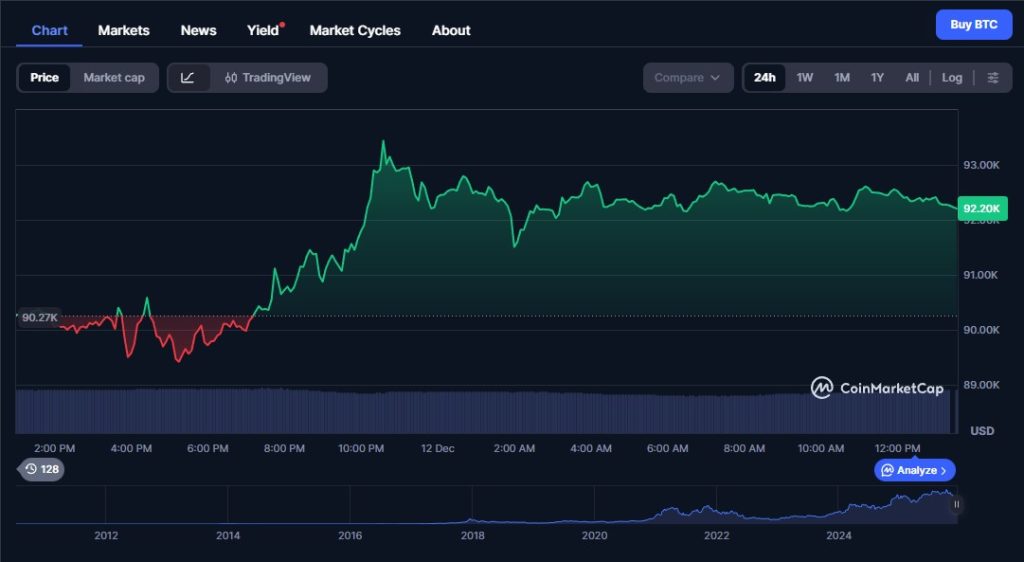Click the range slider pause handle

tap(956, 505)
